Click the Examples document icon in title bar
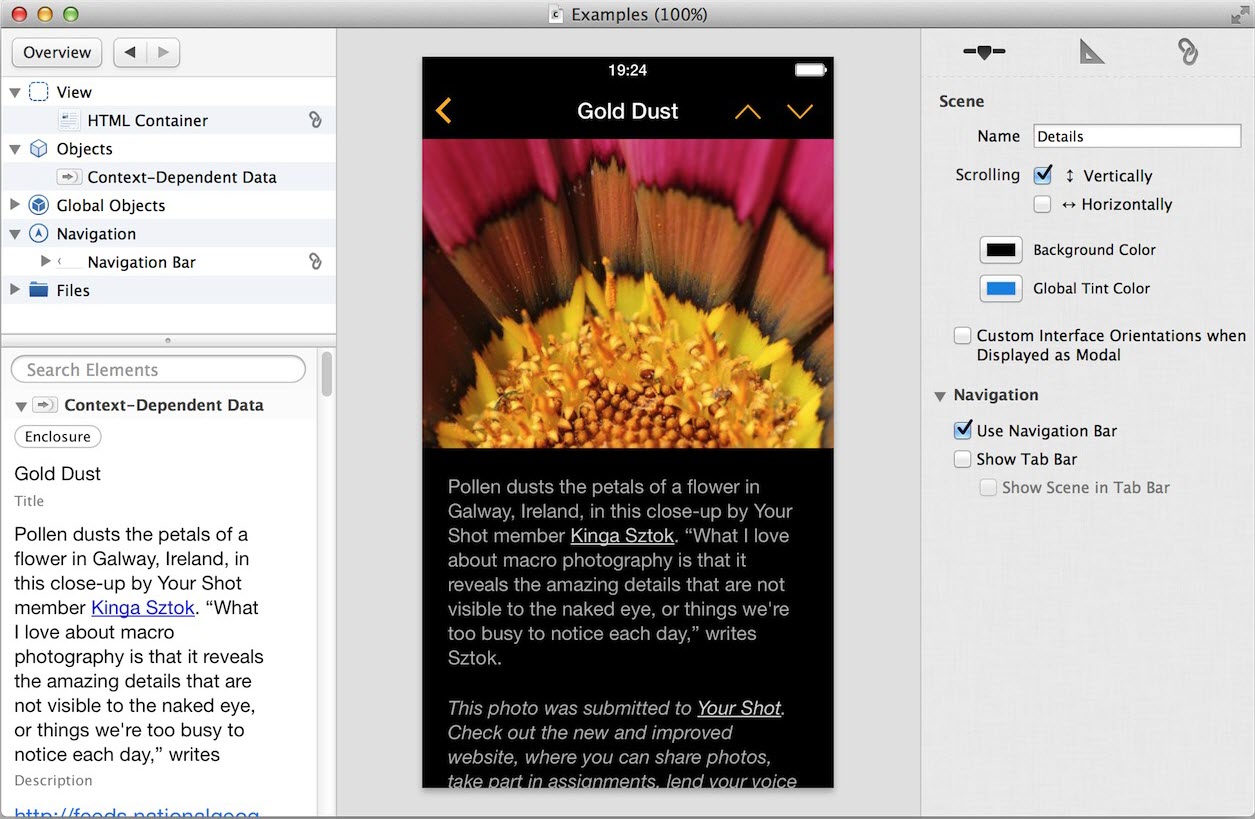 pyautogui.click(x=557, y=14)
